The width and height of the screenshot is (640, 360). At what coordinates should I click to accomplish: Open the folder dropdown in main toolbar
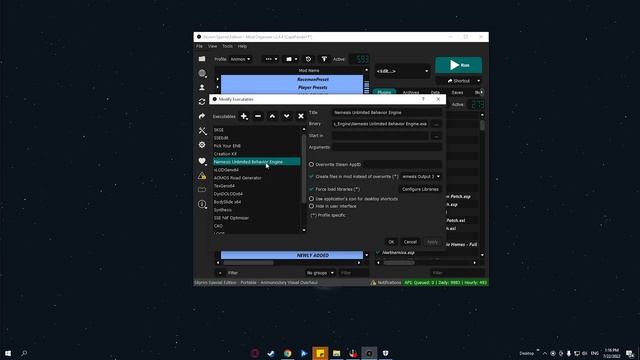[x=291, y=59]
